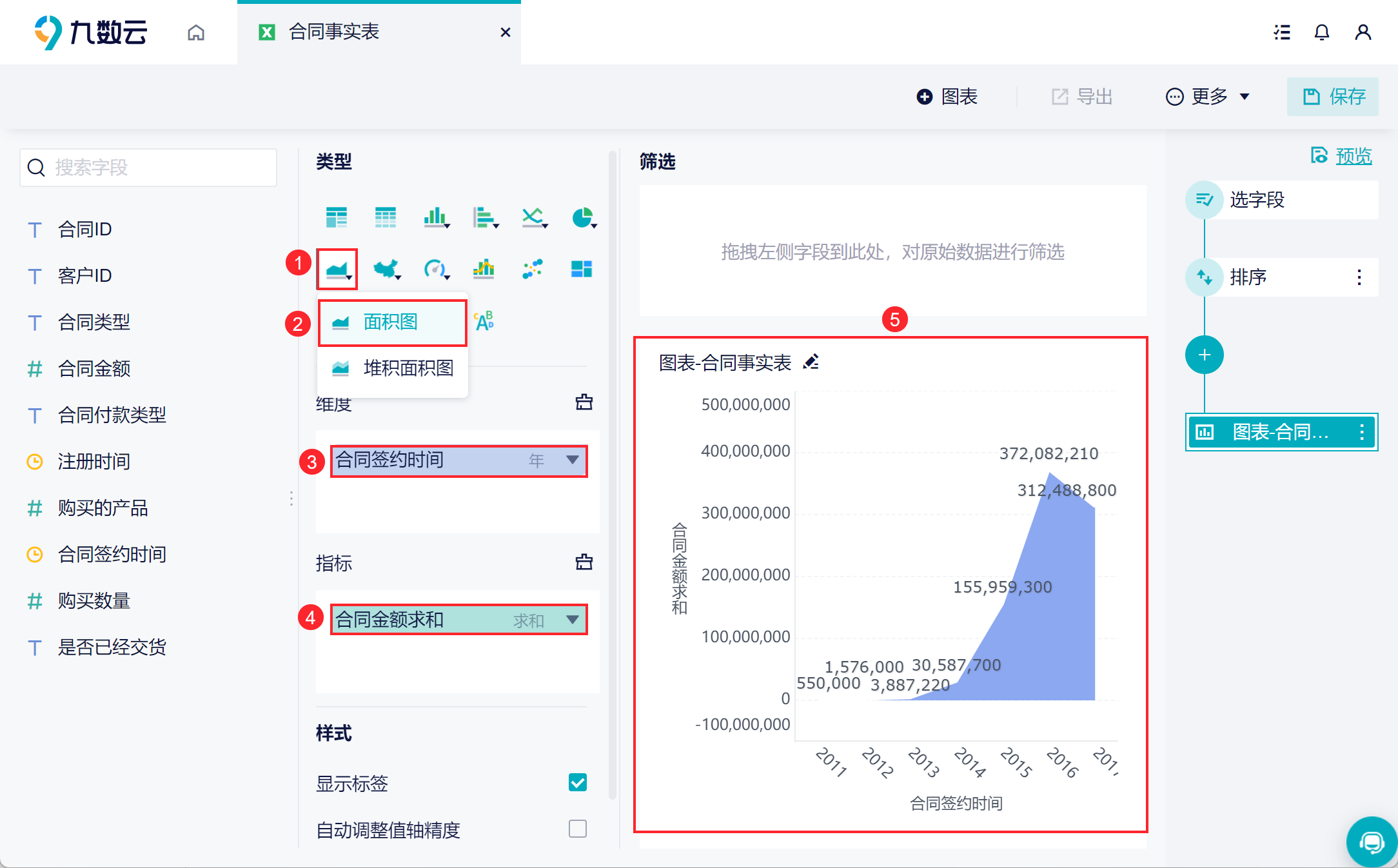Click the word cloud chart icon
The image size is (1398, 868).
pos(484,321)
